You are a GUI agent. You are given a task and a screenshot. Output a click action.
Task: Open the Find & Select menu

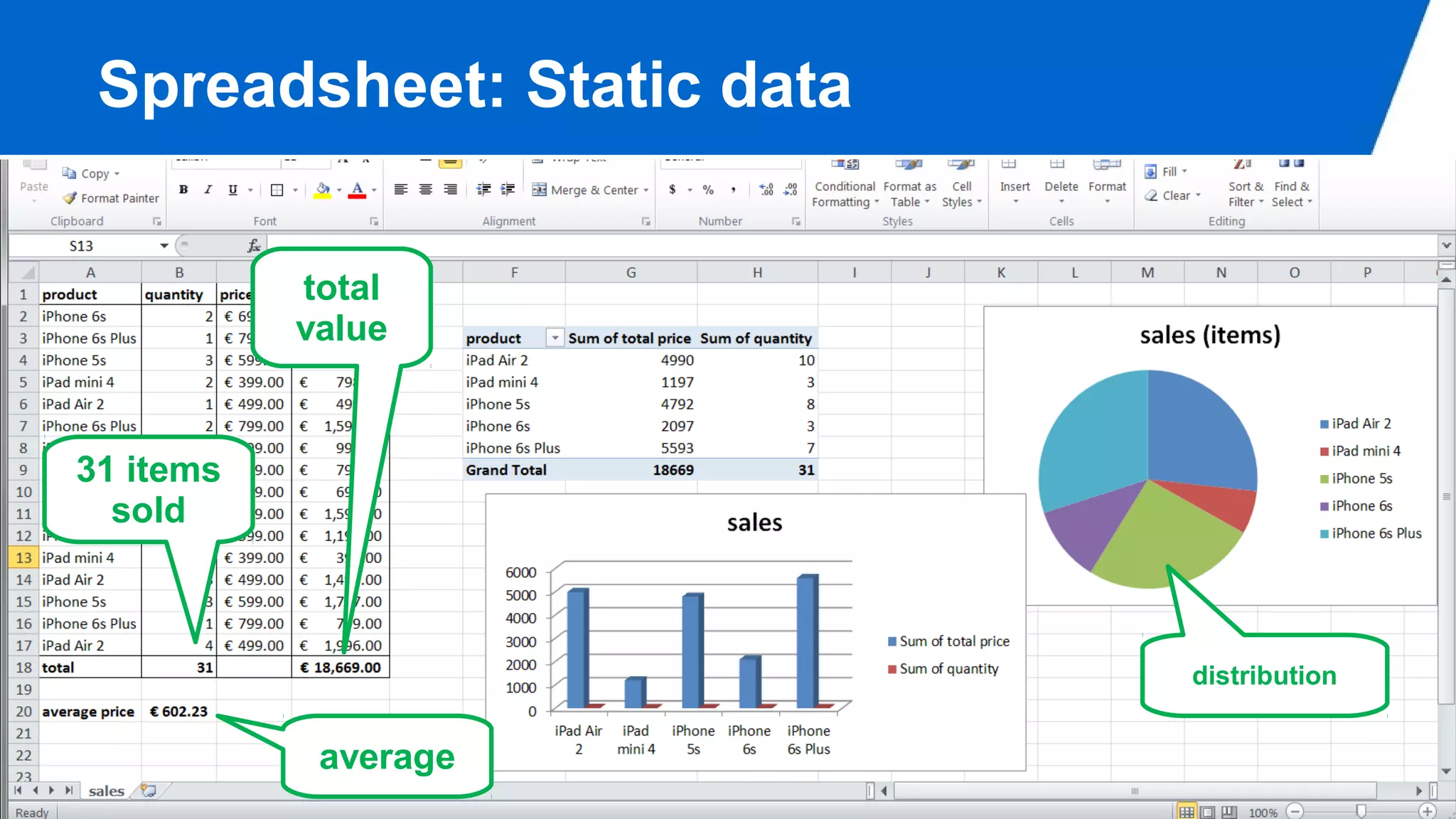coord(1292,183)
